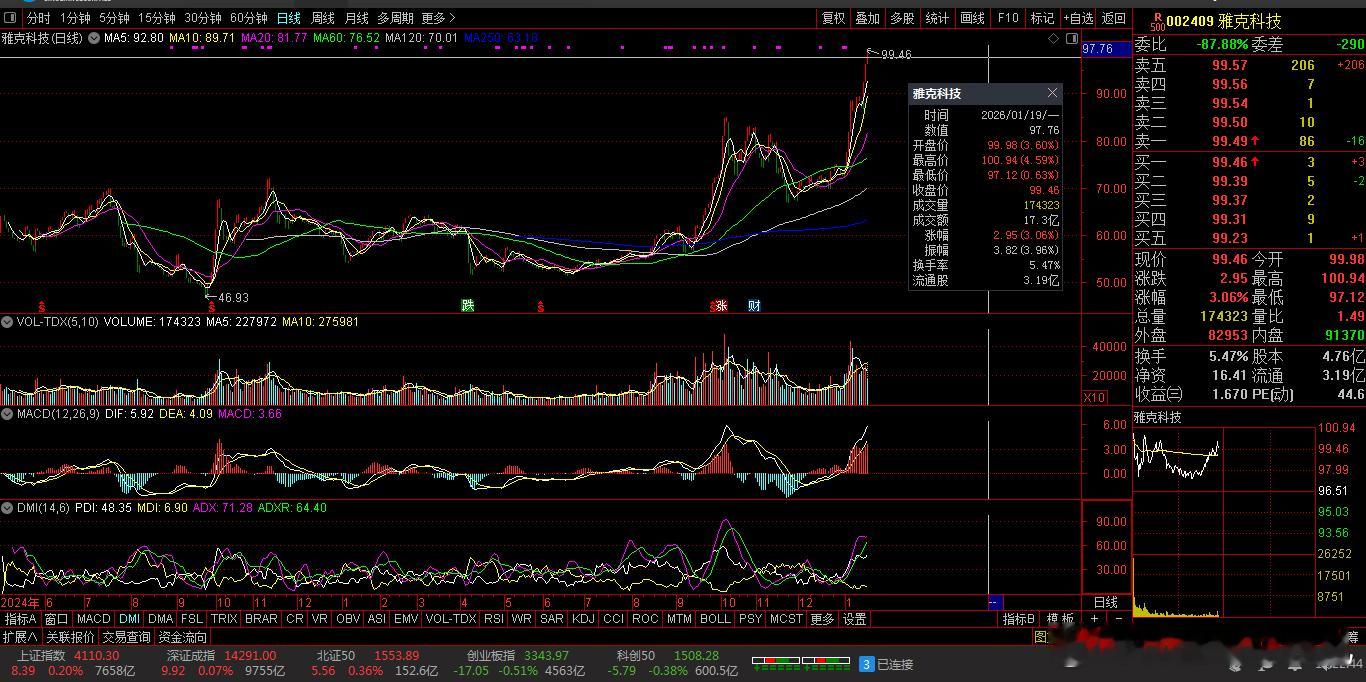Click the 多股 button

point(902,18)
